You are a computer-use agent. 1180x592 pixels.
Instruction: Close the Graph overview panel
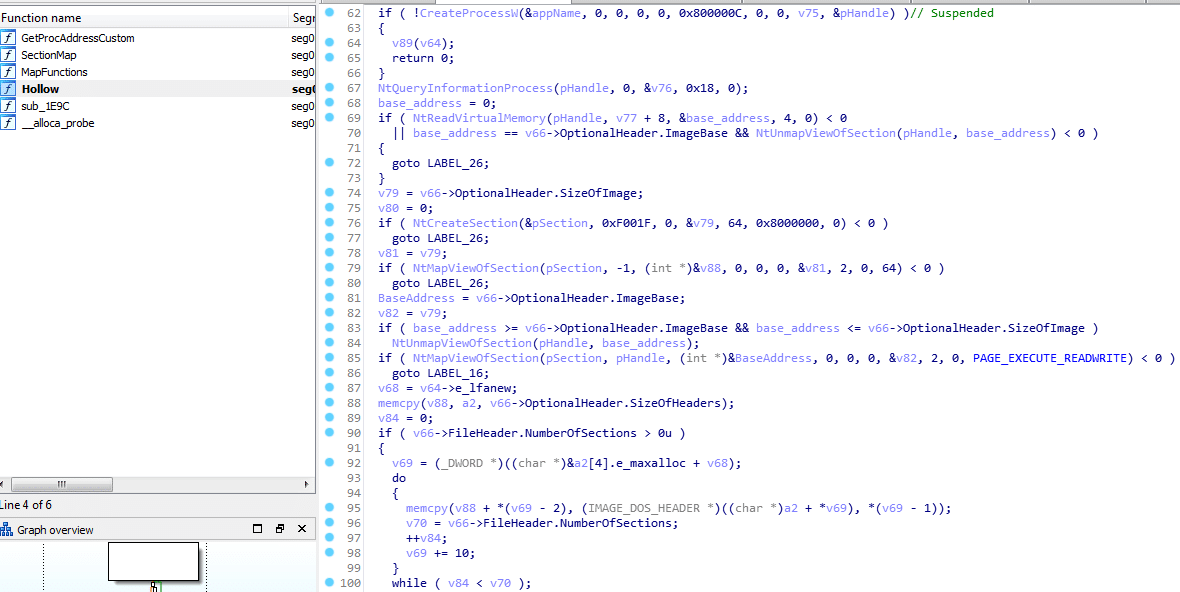pyautogui.click(x=303, y=529)
